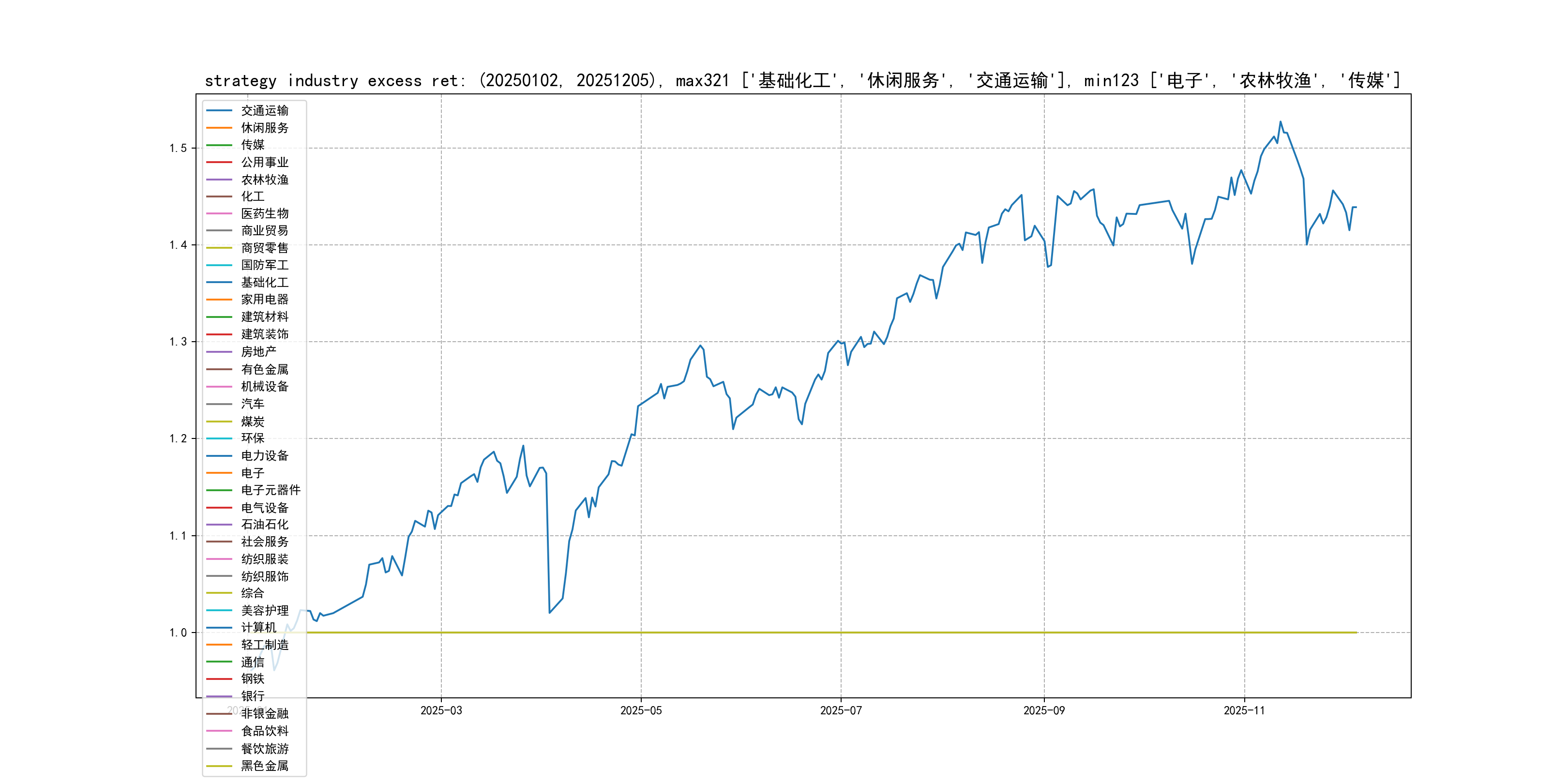The width and height of the screenshot is (1568, 784).
Task: Click the 1.5 y-axis tick label
Action: click(x=179, y=148)
